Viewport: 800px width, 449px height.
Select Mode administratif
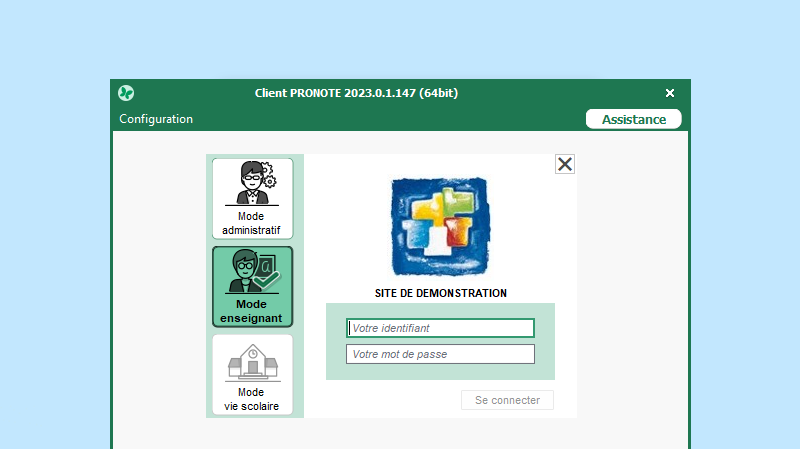click(253, 198)
